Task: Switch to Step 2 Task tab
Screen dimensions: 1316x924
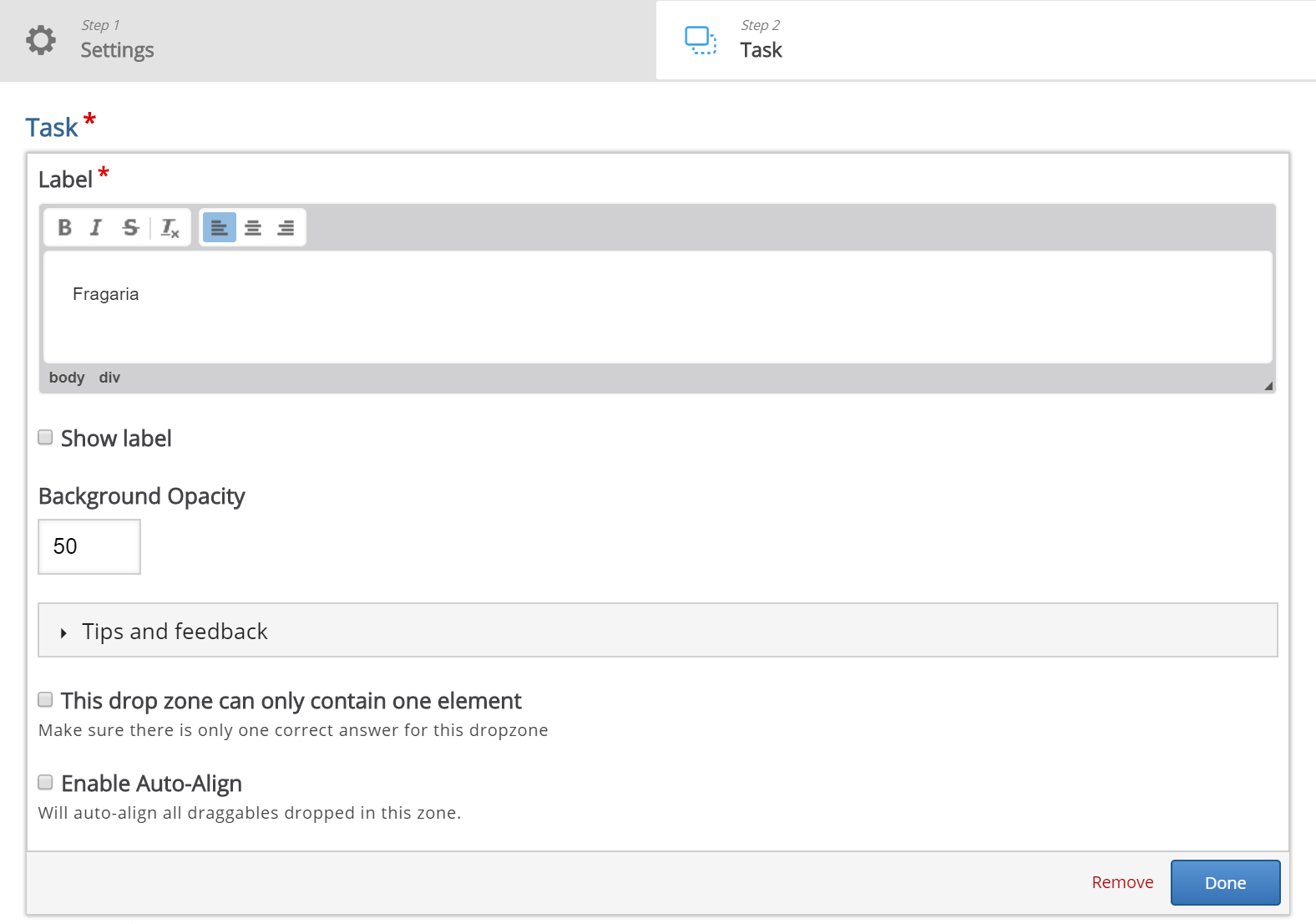Action: pos(986,40)
